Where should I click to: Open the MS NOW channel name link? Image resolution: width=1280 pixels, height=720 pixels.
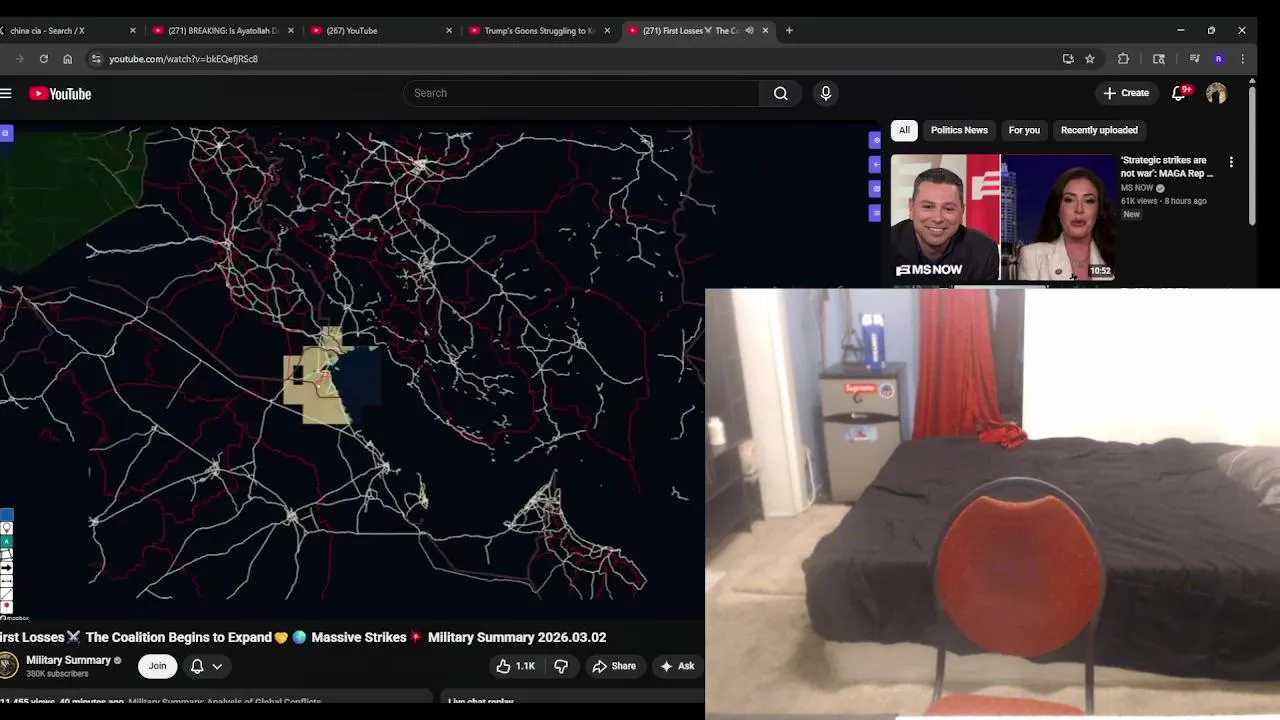(1137, 188)
